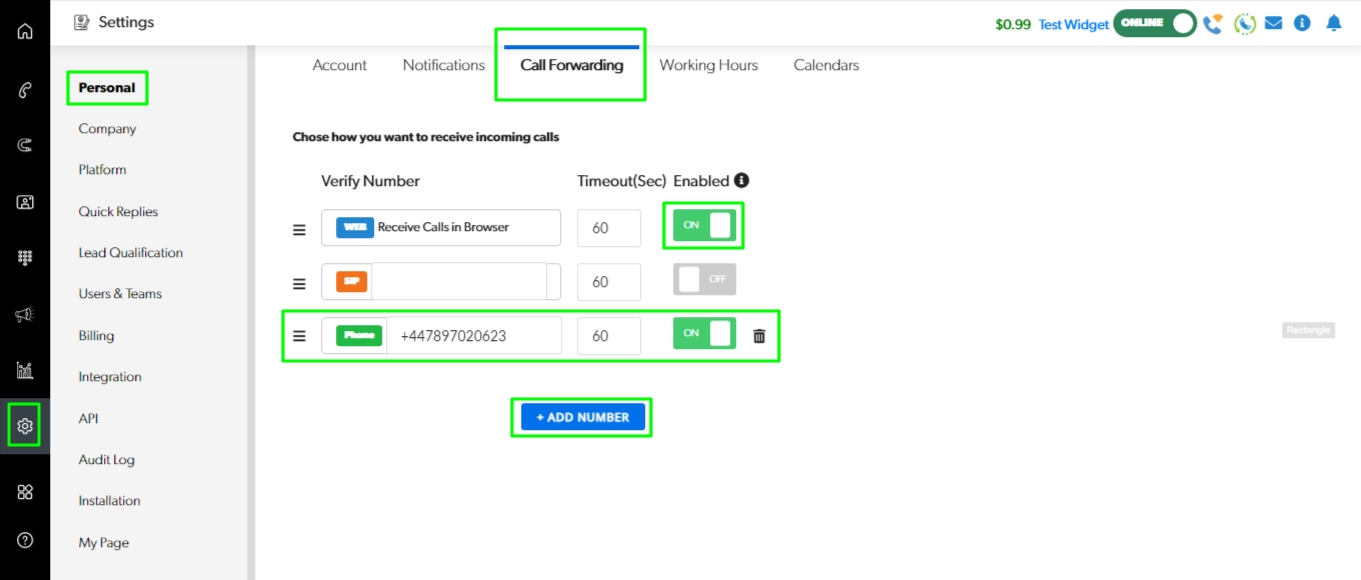This screenshot has height=580, width=1361.
Task: Open the Test Widget link
Action: click(1073, 24)
